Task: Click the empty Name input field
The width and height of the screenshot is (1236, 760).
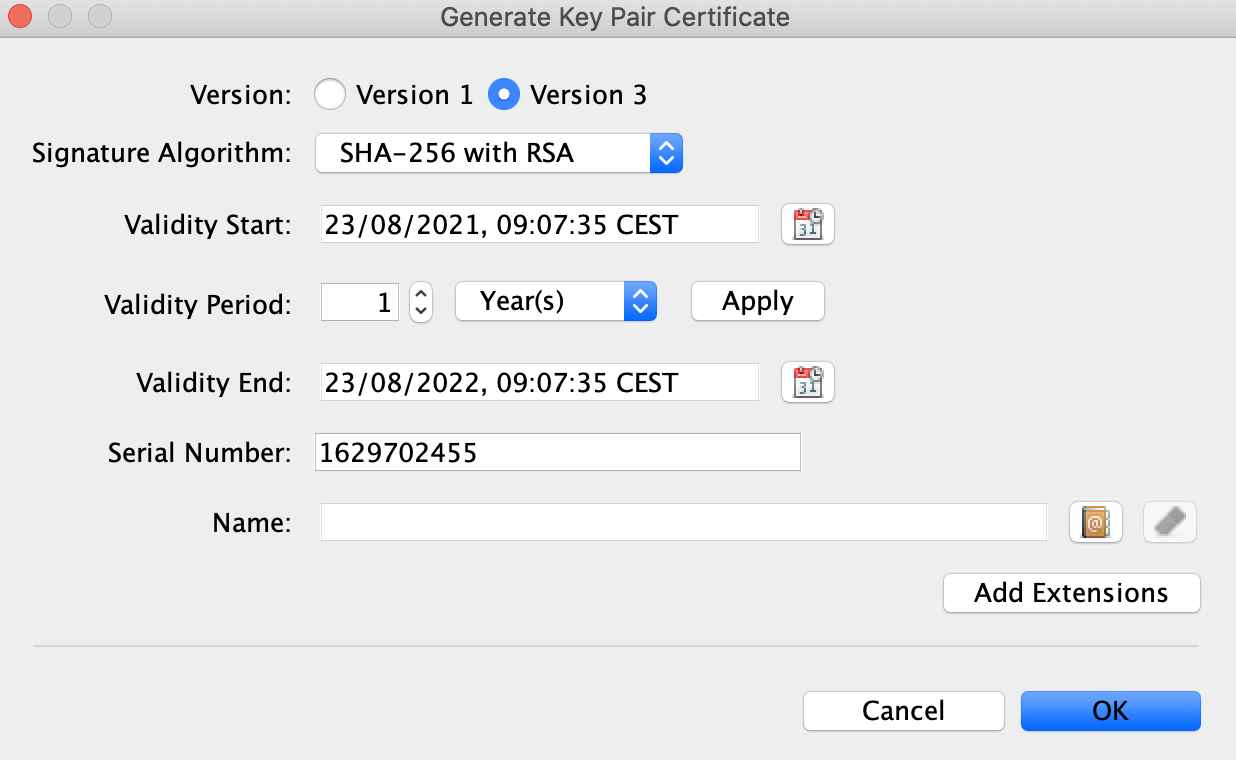Action: (x=683, y=521)
